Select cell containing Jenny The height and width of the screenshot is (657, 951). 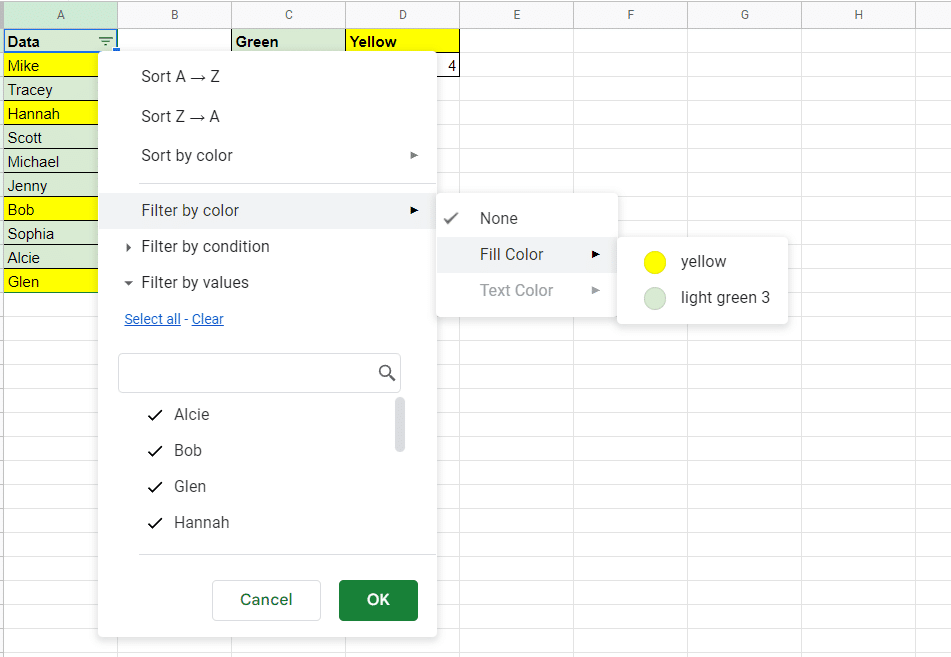[51, 186]
